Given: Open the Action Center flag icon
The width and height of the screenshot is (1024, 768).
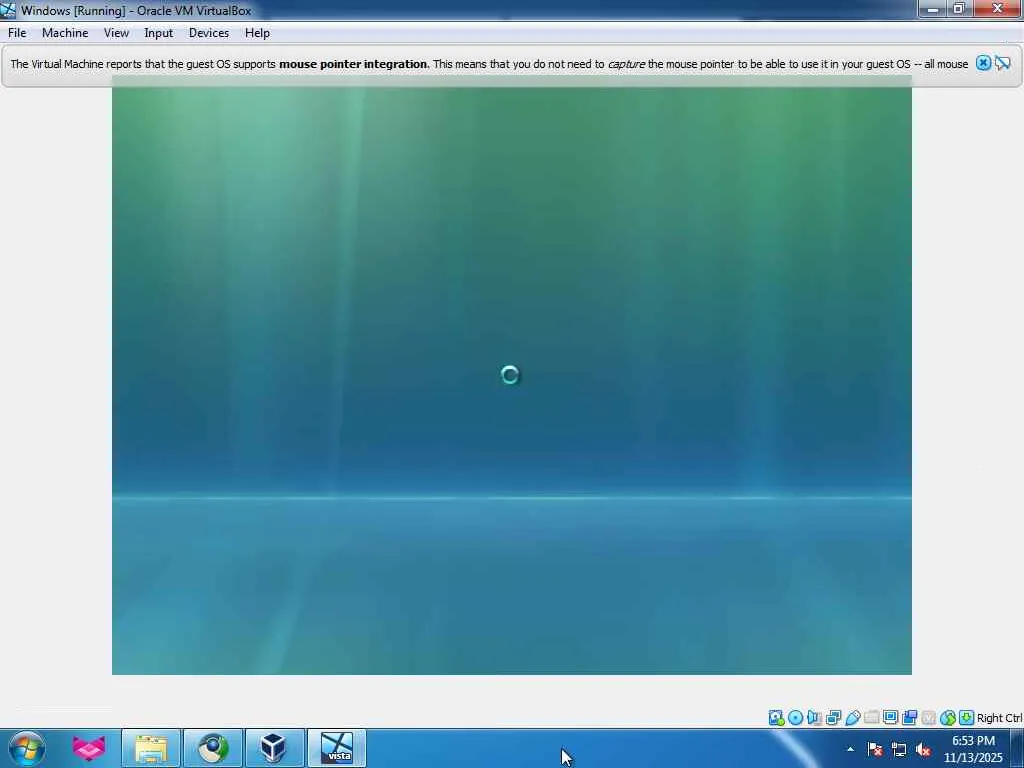Looking at the screenshot, I should (875, 749).
